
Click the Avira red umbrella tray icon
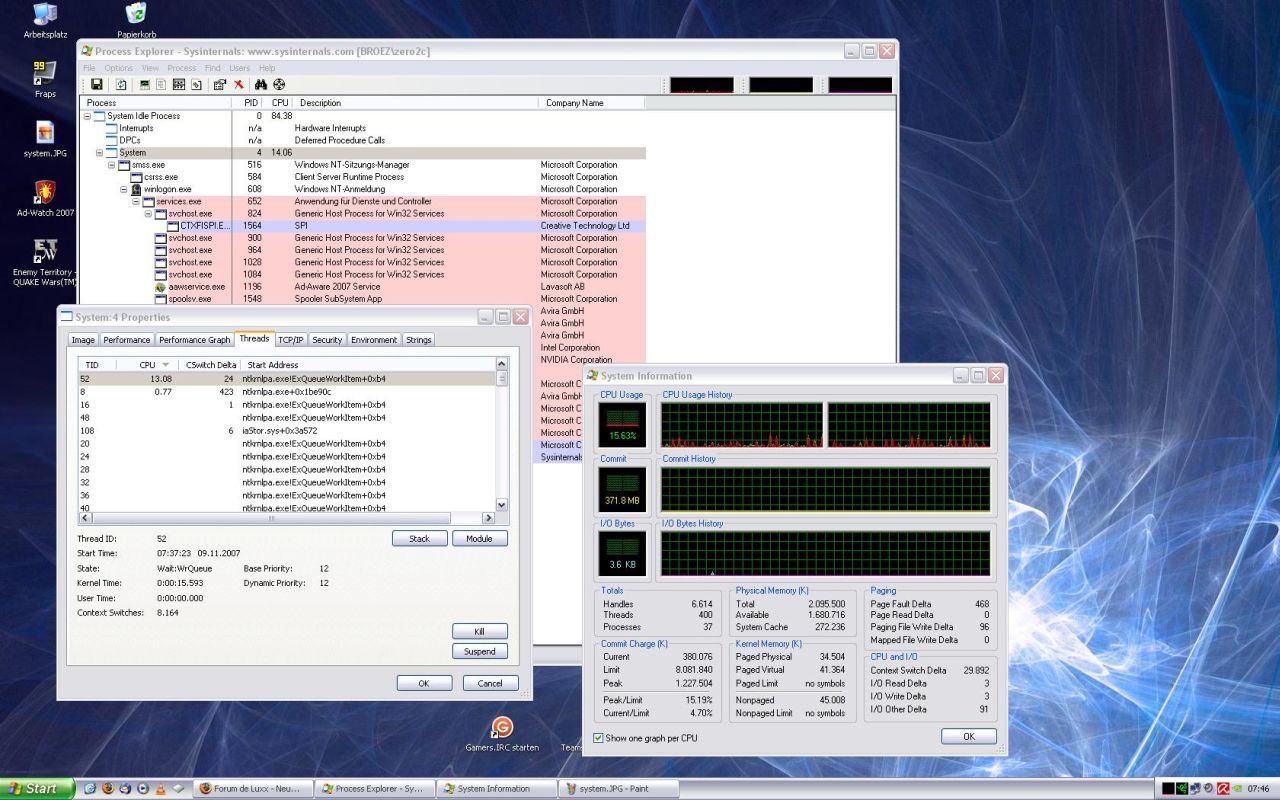coord(1223,788)
